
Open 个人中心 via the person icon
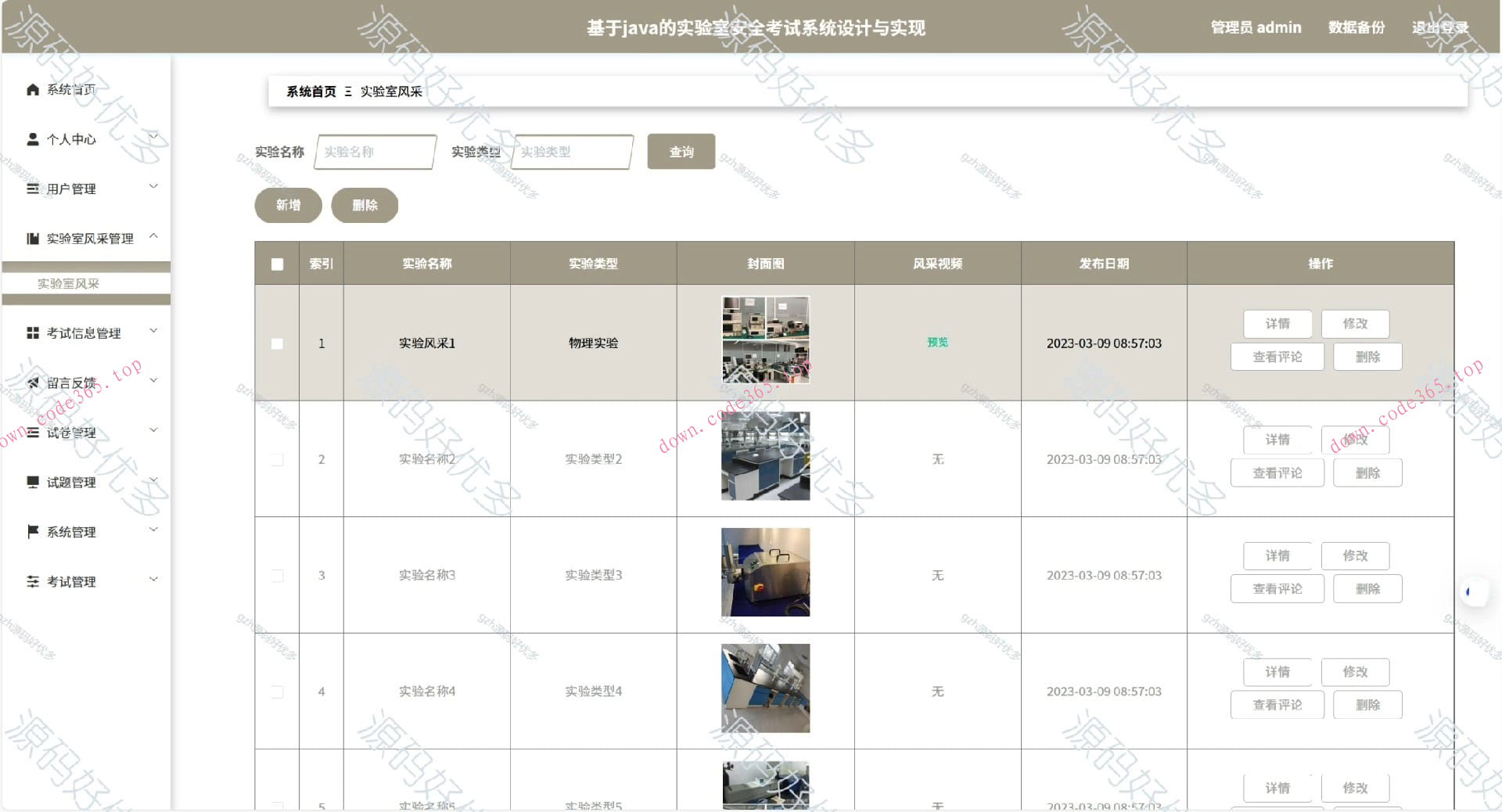[x=32, y=138]
